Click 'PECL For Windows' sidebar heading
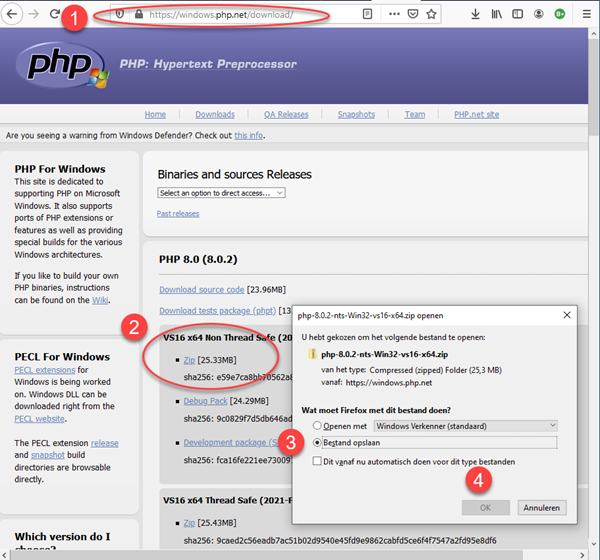The image size is (600, 560). point(62,357)
